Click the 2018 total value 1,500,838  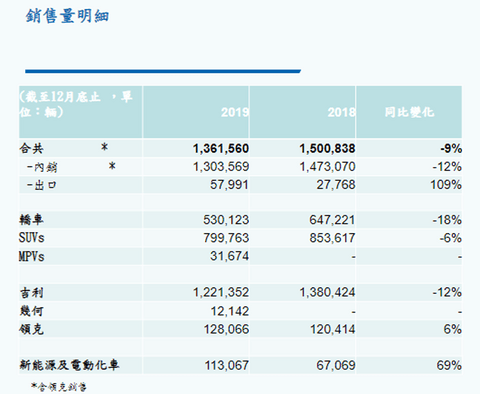[327, 149]
